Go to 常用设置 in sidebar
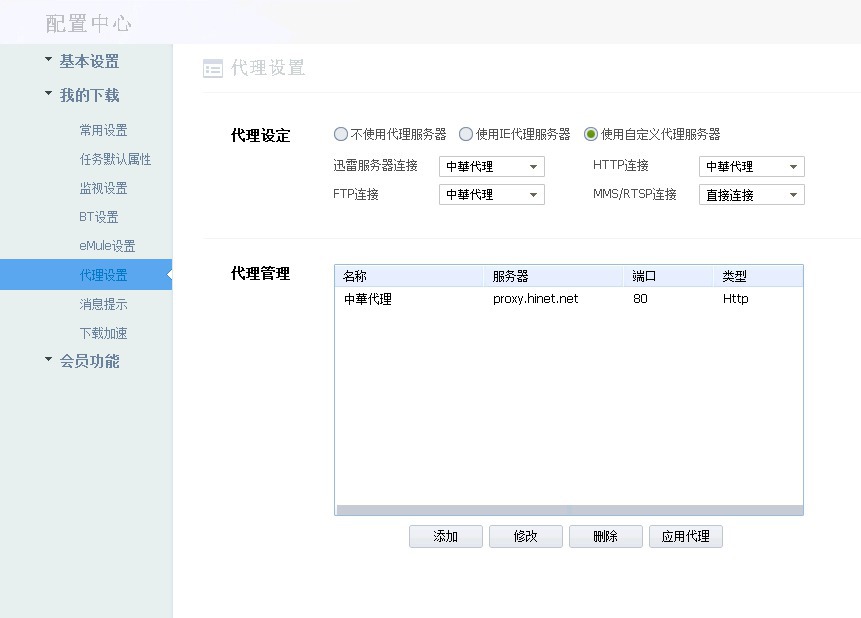 click(103, 130)
